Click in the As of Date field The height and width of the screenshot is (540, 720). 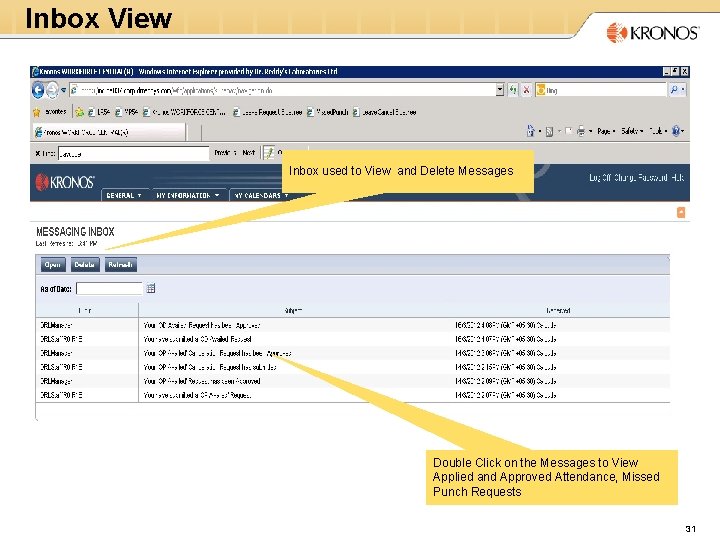[x=109, y=289]
